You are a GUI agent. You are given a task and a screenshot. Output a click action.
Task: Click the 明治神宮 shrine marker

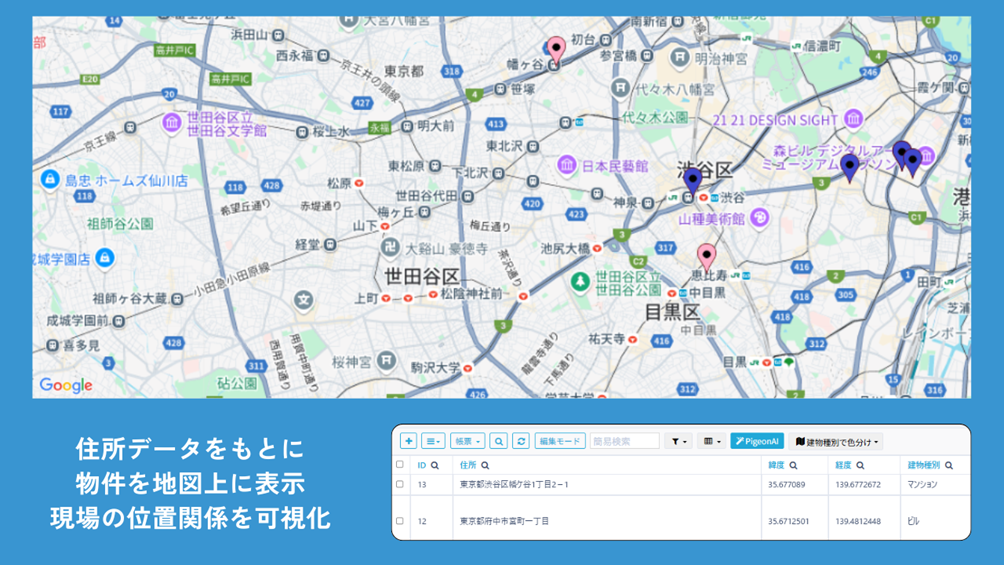point(679,58)
